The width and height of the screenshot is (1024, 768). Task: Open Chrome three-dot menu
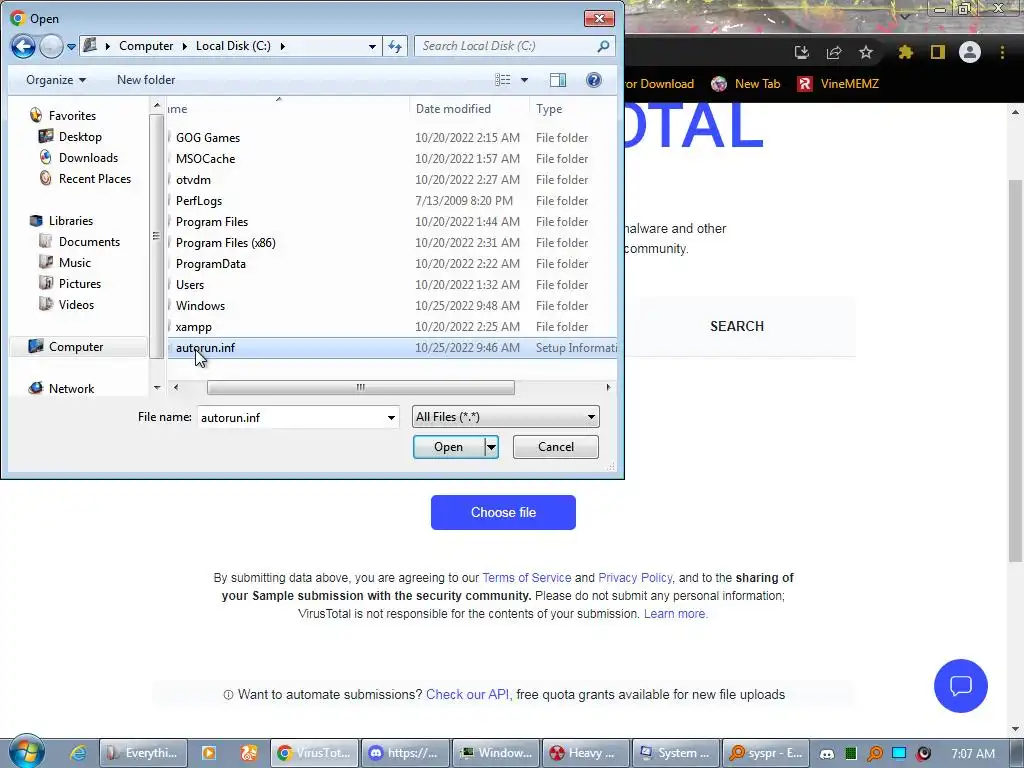1002,52
